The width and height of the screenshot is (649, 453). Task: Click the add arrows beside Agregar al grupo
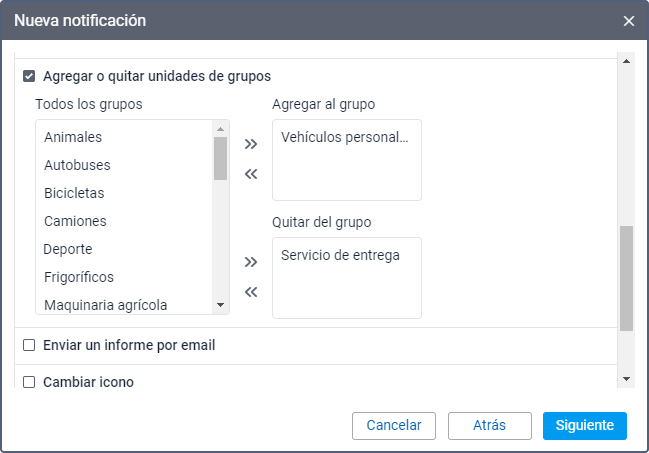pyautogui.click(x=251, y=144)
